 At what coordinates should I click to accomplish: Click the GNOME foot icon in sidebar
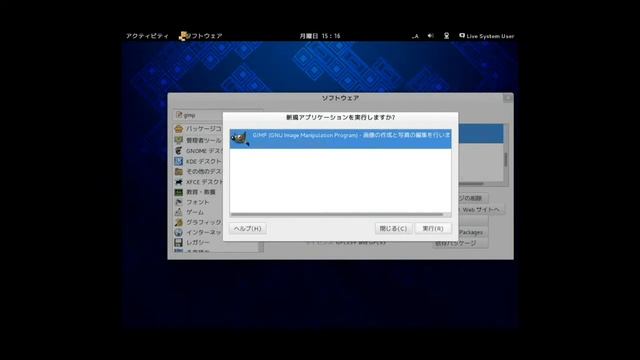[x=178, y=151]
